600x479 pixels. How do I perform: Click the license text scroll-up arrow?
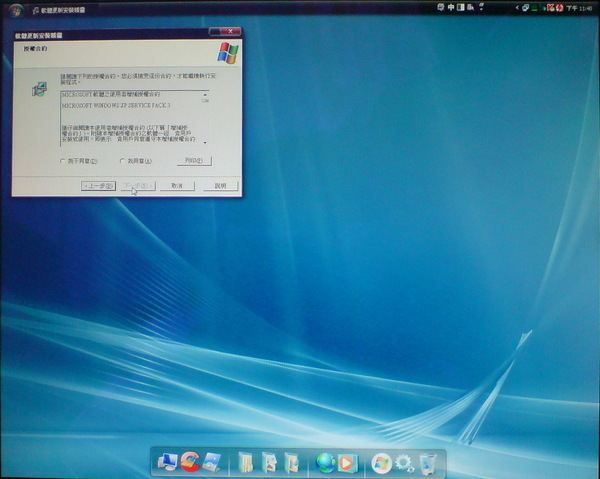tap(205, 95)
